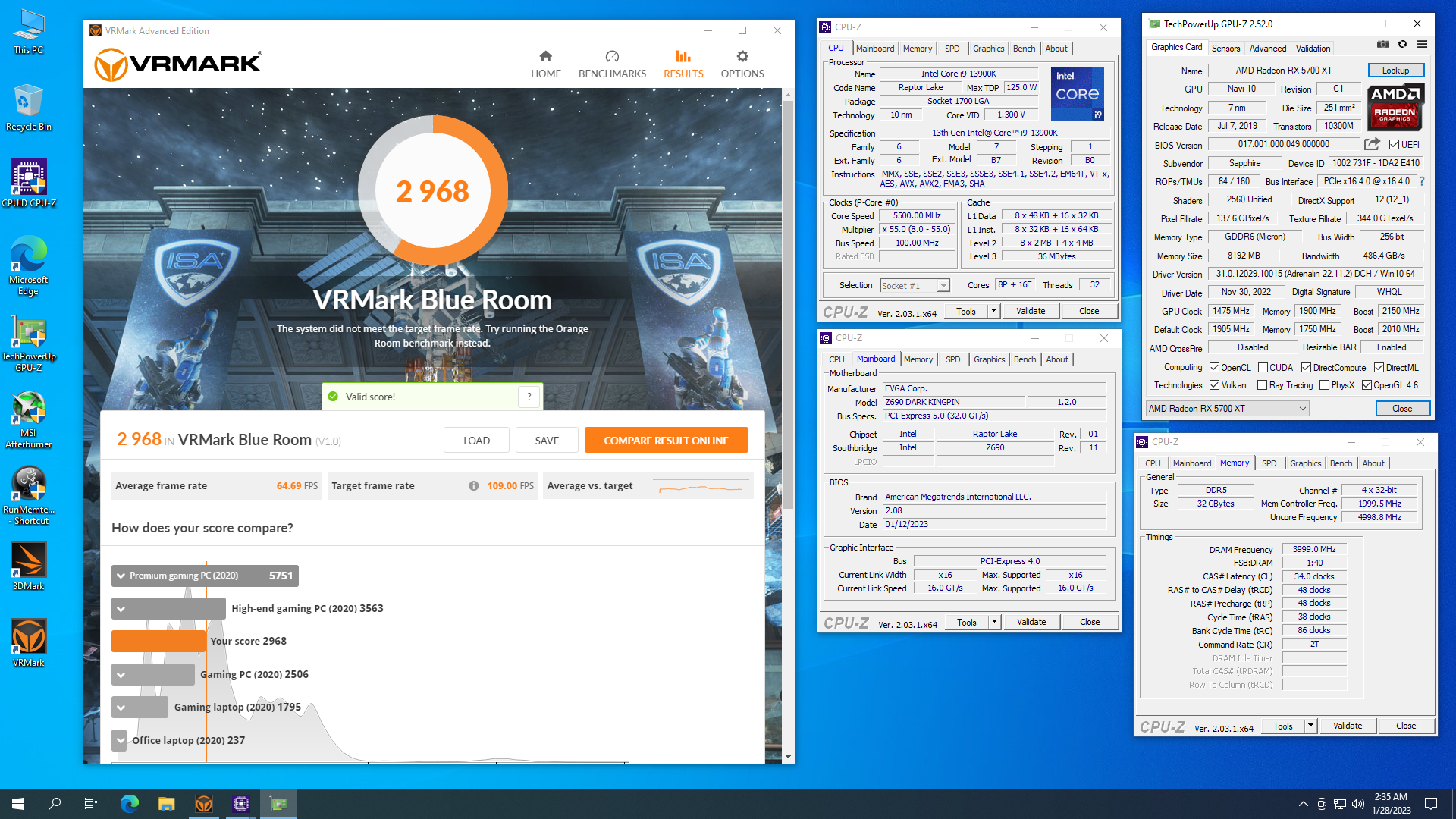Switch to Advanced tab in GPU-Z
Screen dimensions: 1456x819
coord(1267,49)
